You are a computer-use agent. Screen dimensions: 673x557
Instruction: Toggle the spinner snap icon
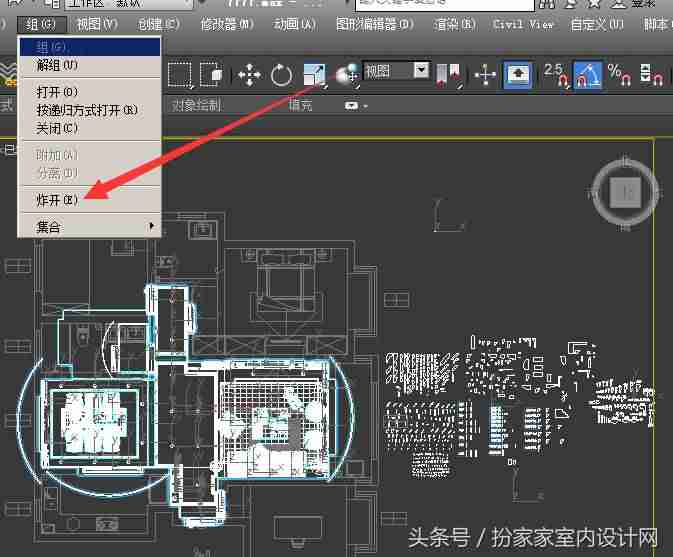[x=651, y=75]
